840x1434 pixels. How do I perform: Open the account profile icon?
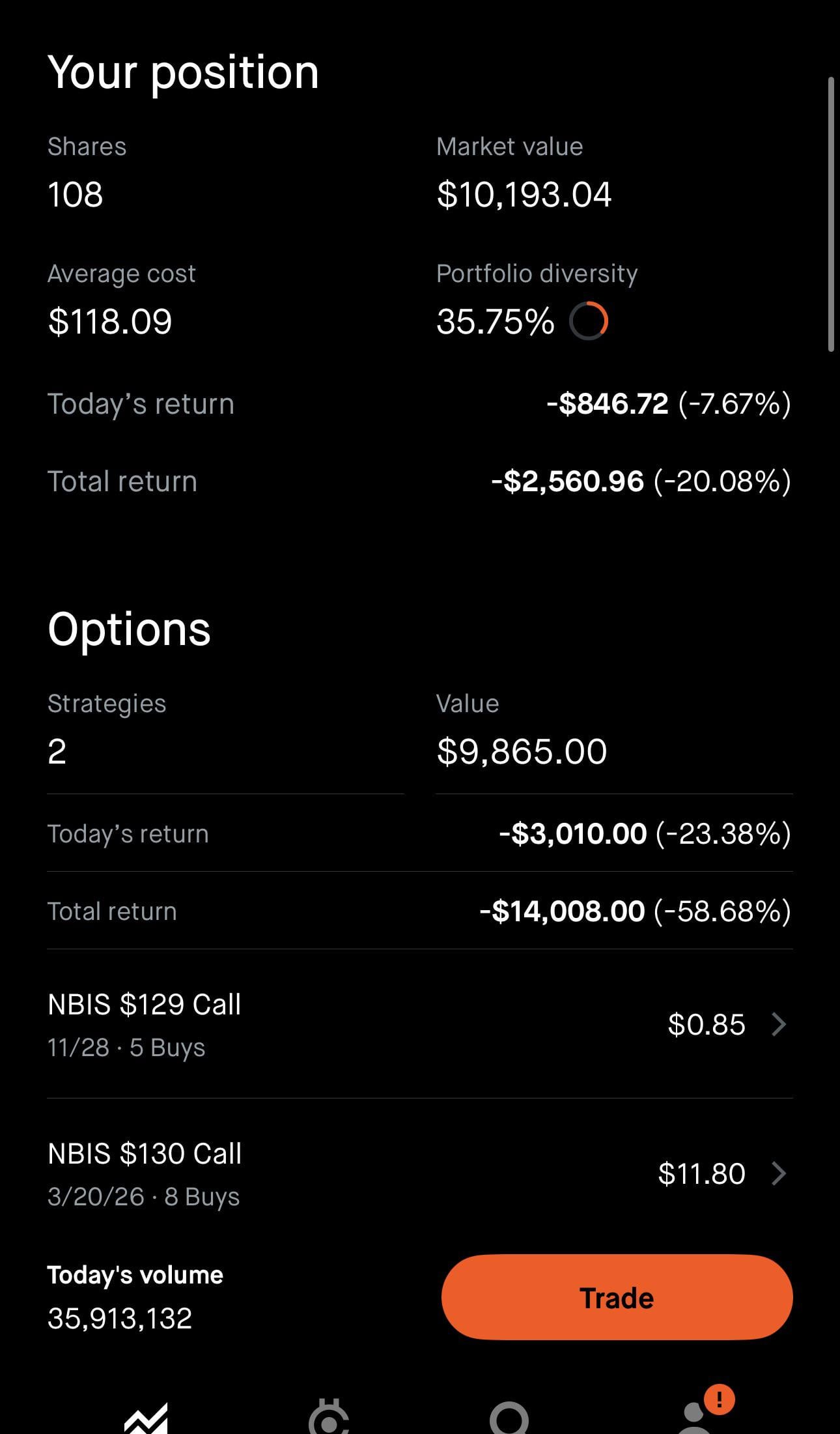click(694, 1419)
